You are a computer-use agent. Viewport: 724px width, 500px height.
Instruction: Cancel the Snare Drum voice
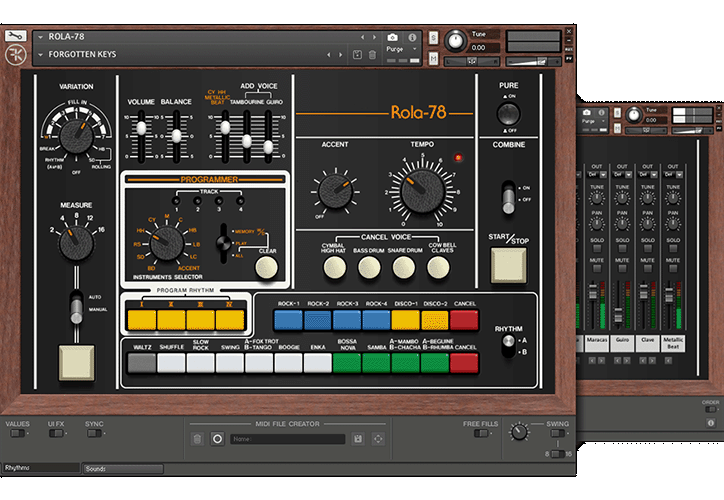click(x=404, y=268)
